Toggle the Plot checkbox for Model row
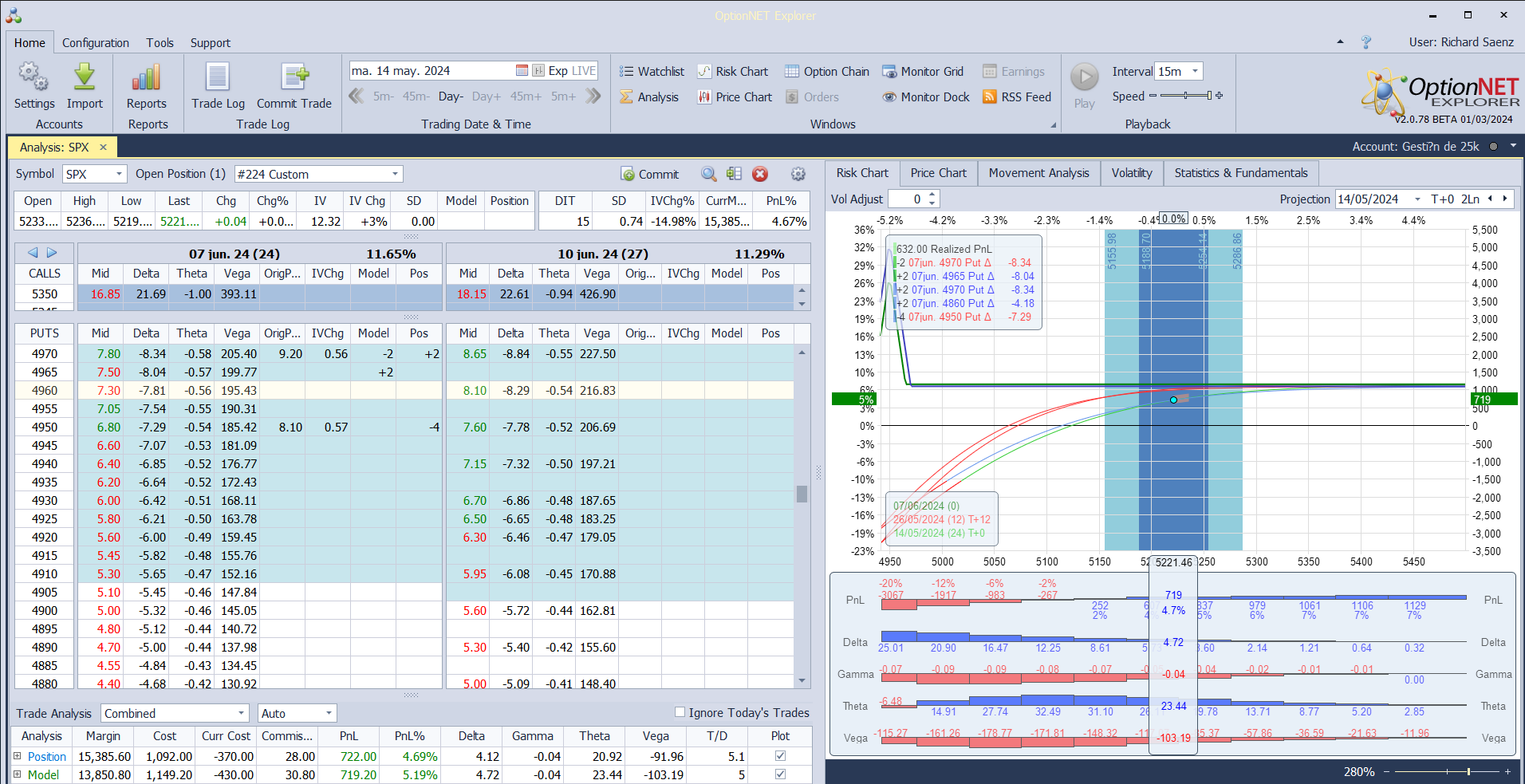This screenshot has width=1525, height=784. [x=780, y=774]
